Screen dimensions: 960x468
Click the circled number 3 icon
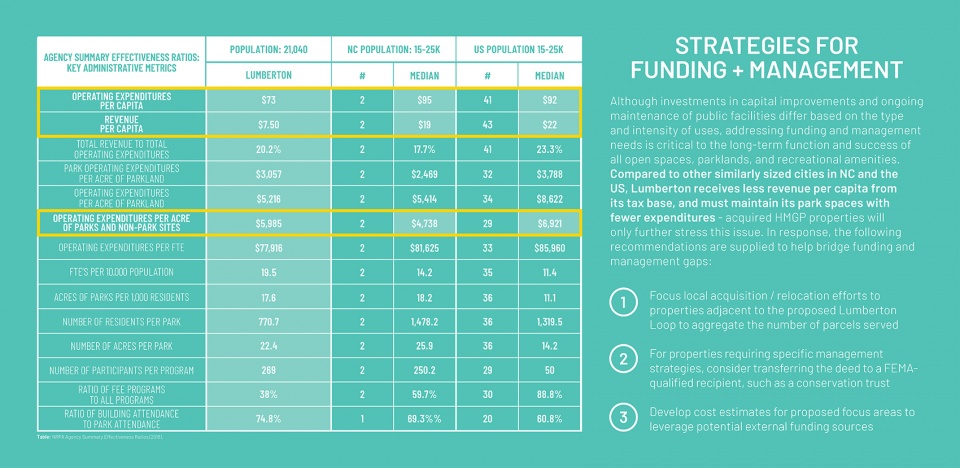click(623, 418)
